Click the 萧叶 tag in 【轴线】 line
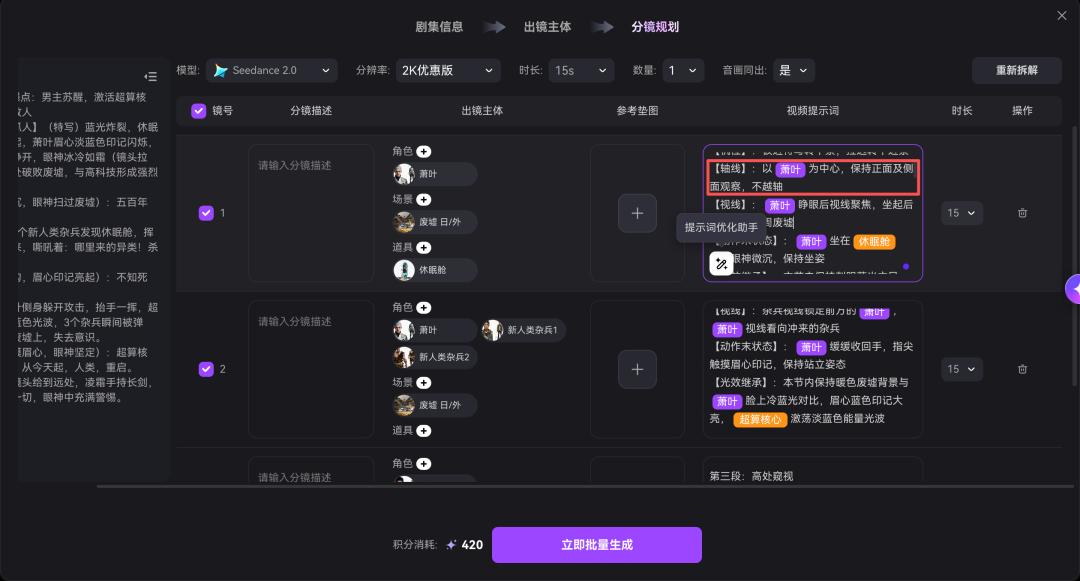Screen dimensions: 1080x581 790,169
